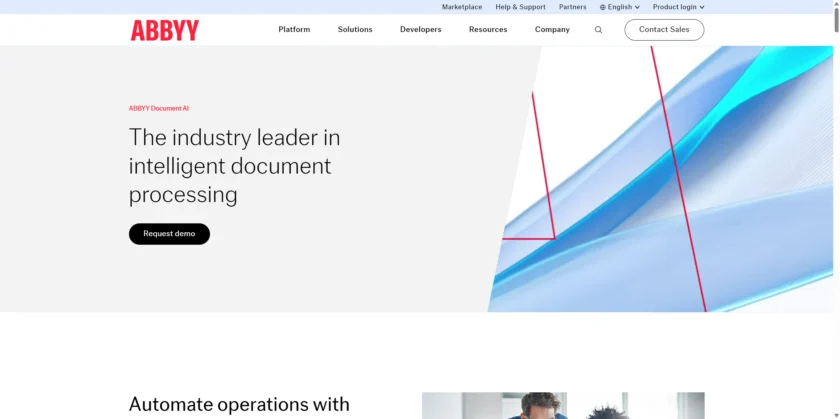This screenshot has width=840, height=419.
Task: Click the page's vertical scrollbar
Action: point(835,200)
